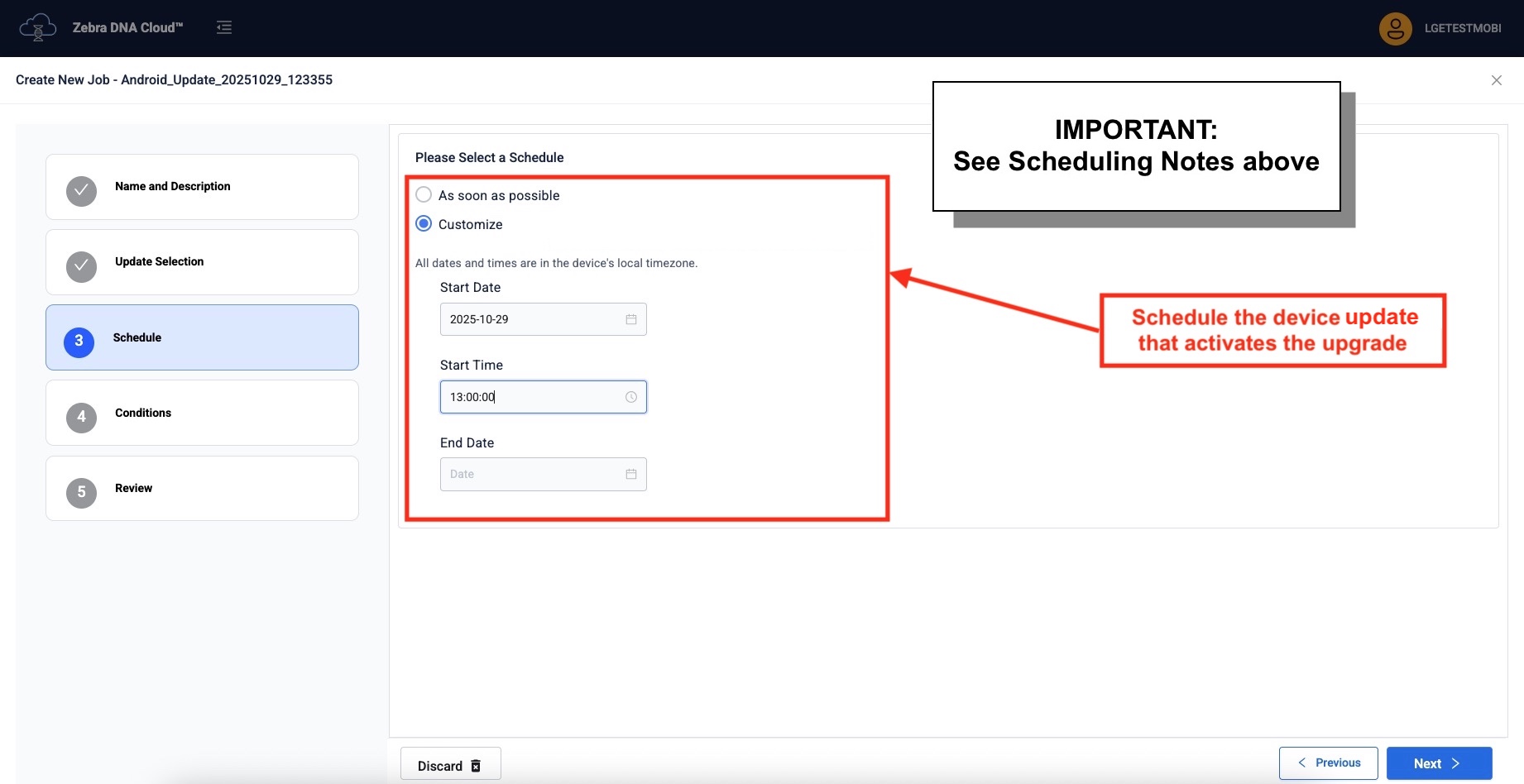Click the Update Selection checkmark icon
The width and height of the screenshot is (1524, 784).
(81, 266)
